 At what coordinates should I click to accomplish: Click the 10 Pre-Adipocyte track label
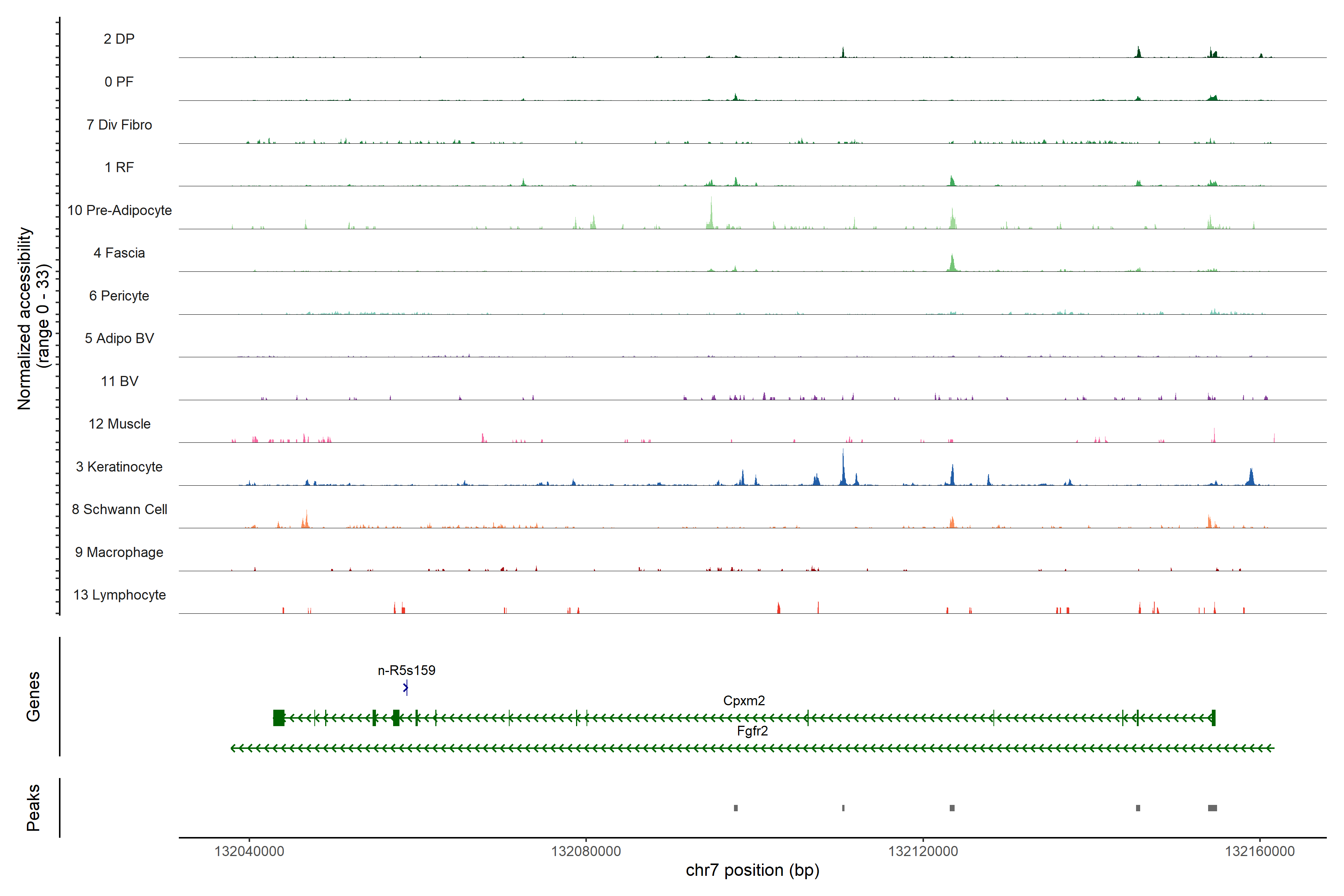pyautogui.click(x=119, y=210)
